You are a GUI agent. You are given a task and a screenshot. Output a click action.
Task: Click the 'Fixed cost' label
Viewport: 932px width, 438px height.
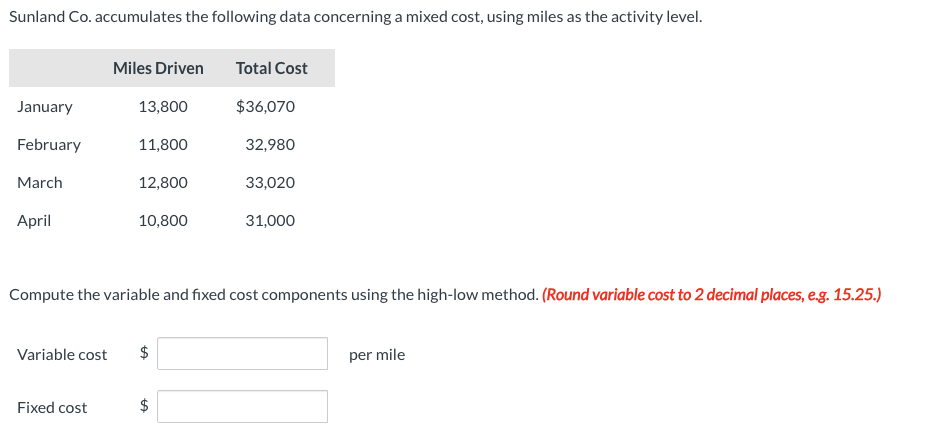(x=52, y=408)
